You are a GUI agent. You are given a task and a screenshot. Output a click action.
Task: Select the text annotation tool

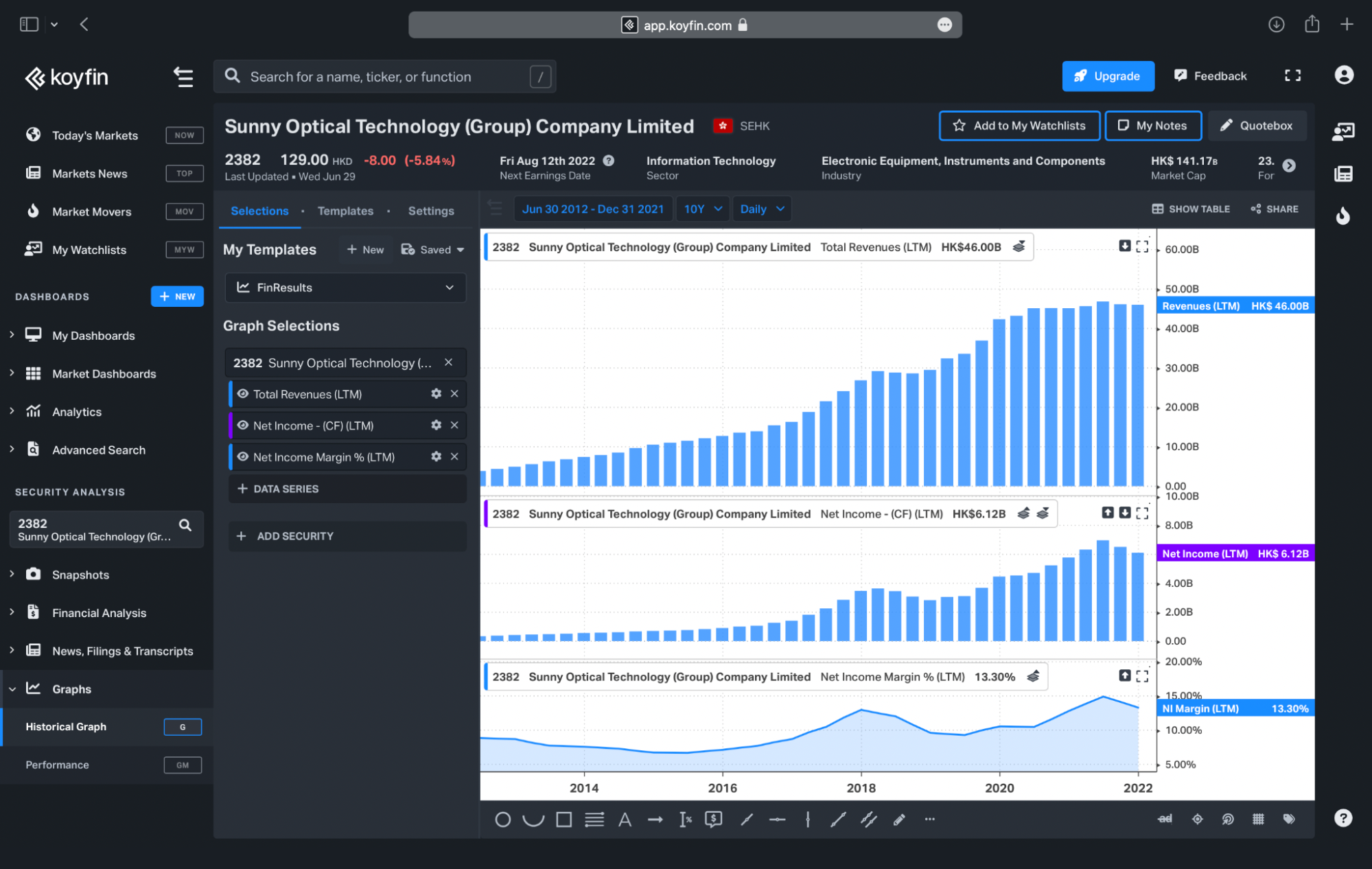625,820
